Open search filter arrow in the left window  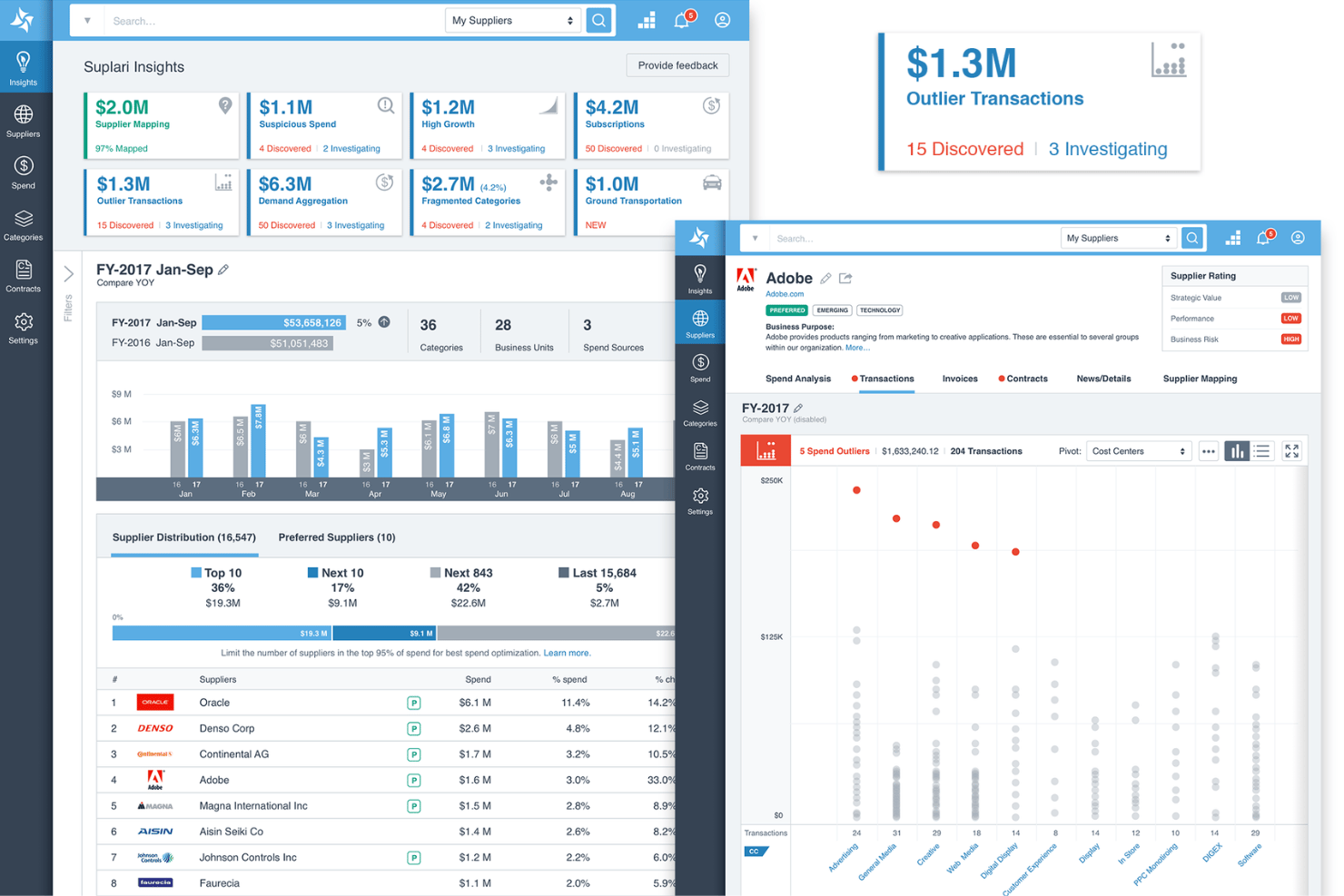point(87,20)
